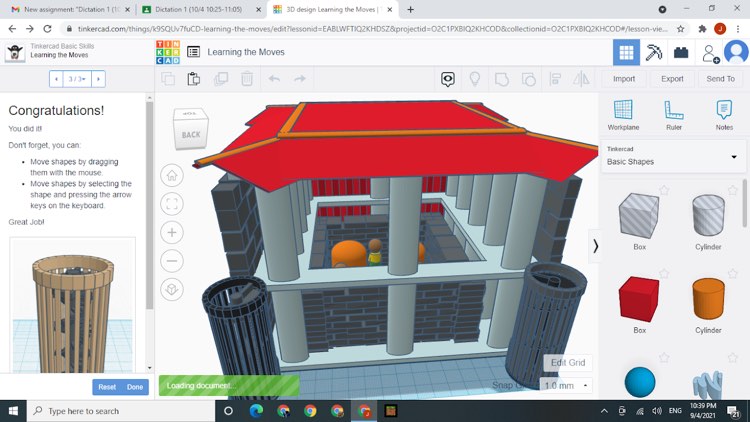Select the Workplane tool

[x=623, y=115]
